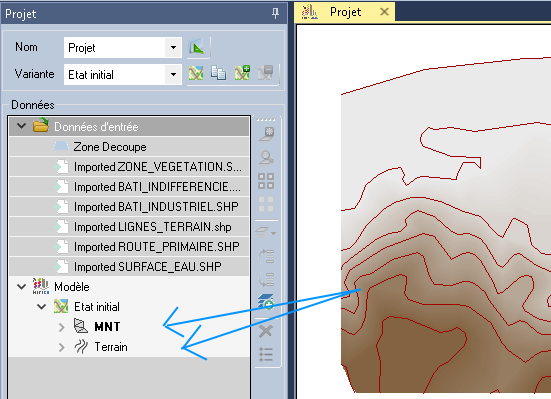
Task: Click the greyed delete variant icon
Action: [x=265, y=73]
